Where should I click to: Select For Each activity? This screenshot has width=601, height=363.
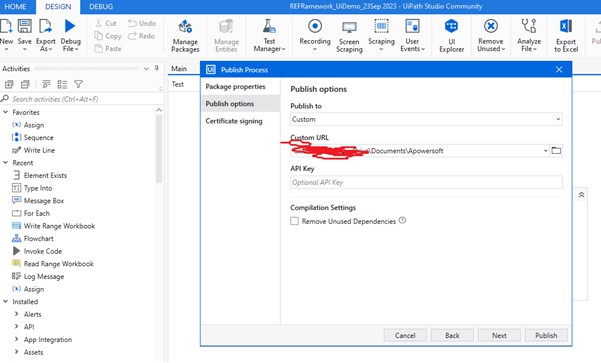[31, 213]
